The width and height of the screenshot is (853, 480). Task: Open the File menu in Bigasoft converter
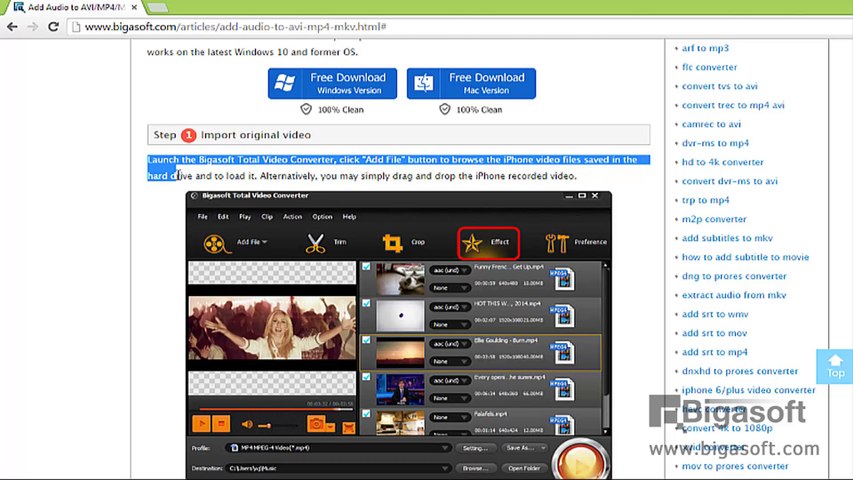pyautogui.click(x=202, y=217)
